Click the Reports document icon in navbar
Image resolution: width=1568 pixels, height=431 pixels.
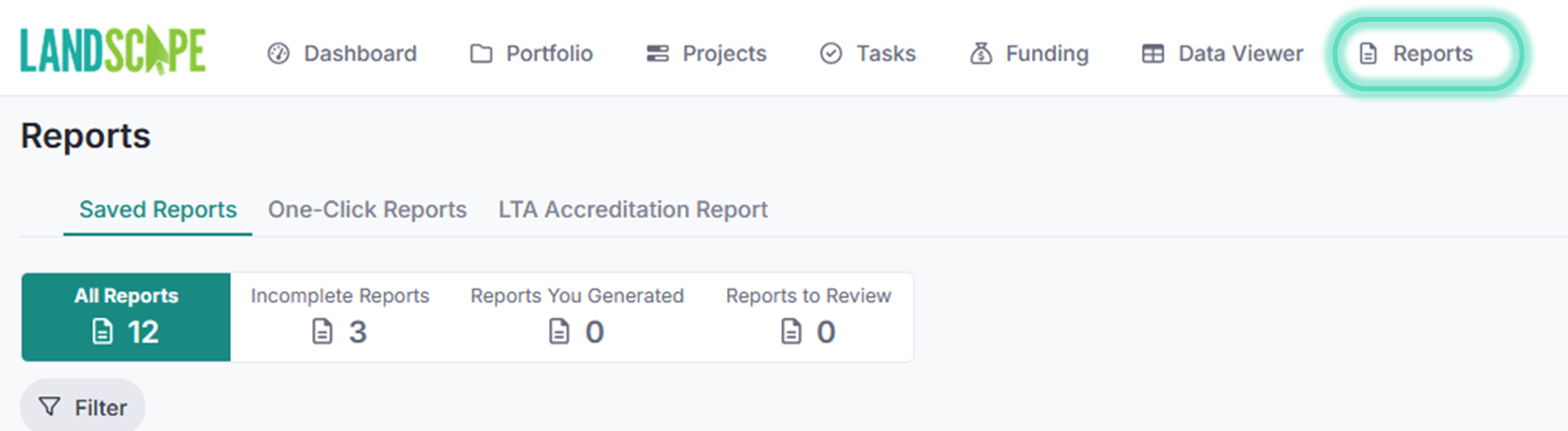click(x=1368, y=54)
